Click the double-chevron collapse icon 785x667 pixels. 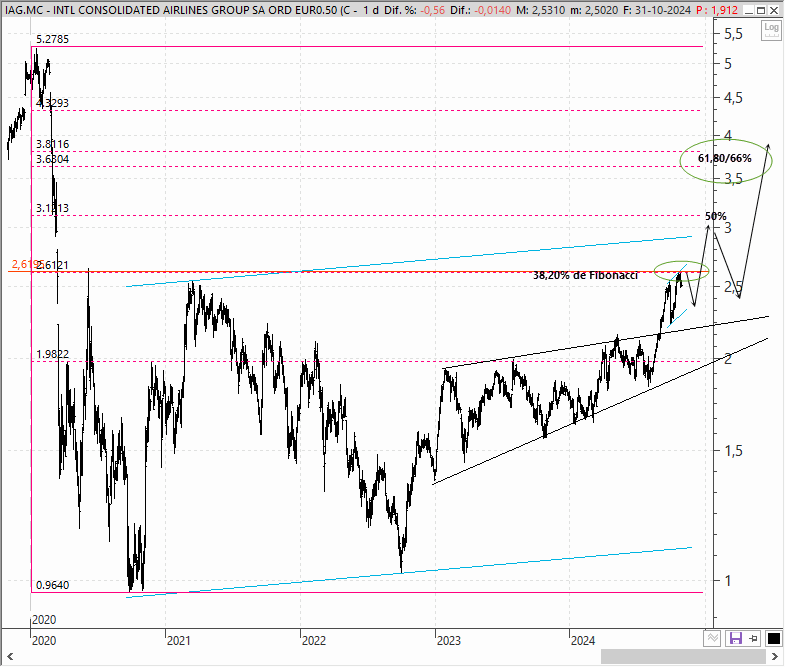(712, 638)
